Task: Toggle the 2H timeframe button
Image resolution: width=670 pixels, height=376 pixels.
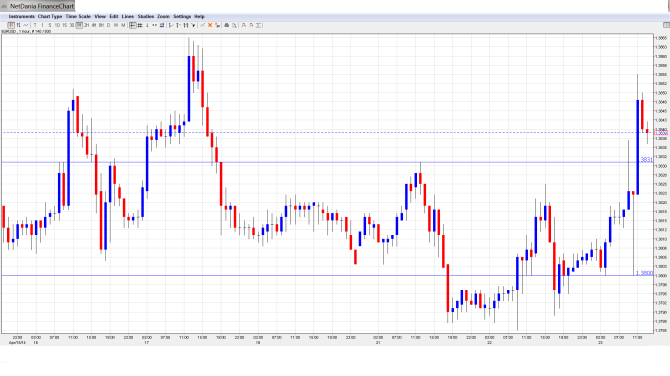Action: (87, 25)
